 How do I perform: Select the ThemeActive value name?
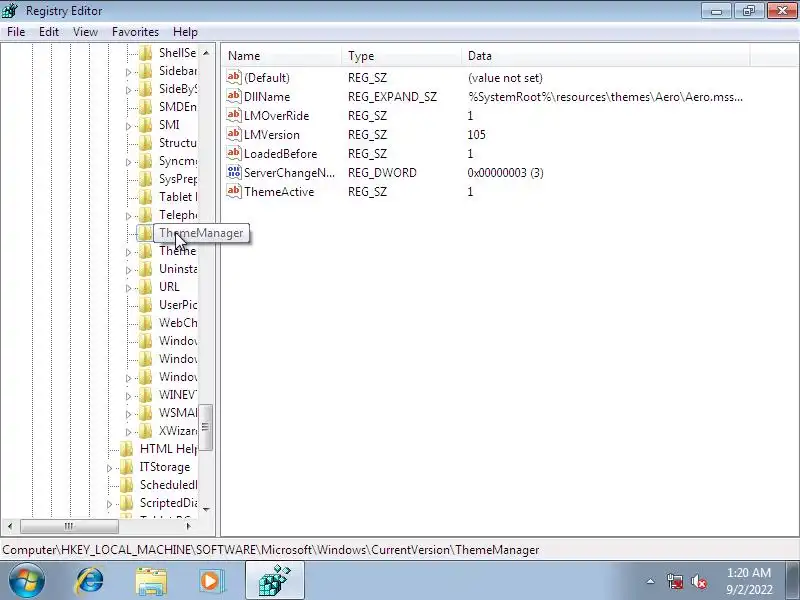point(279,192)
